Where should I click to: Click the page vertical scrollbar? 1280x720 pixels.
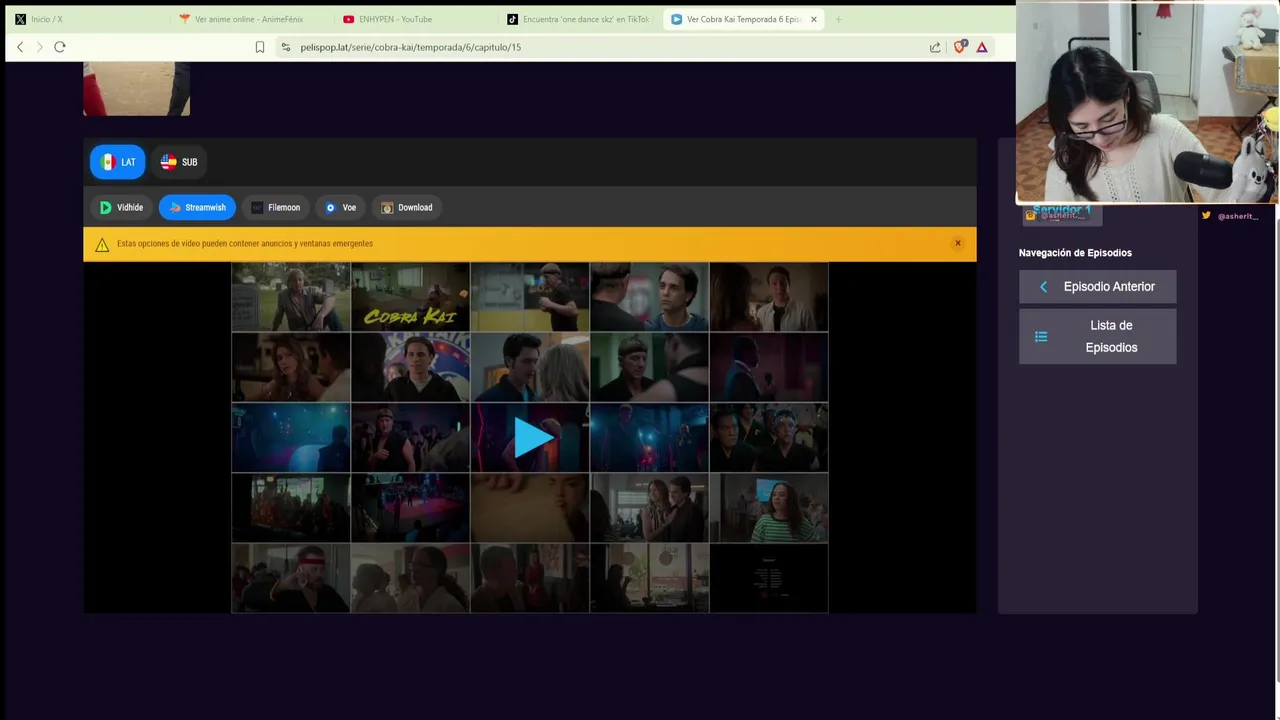click(1276, 450)
